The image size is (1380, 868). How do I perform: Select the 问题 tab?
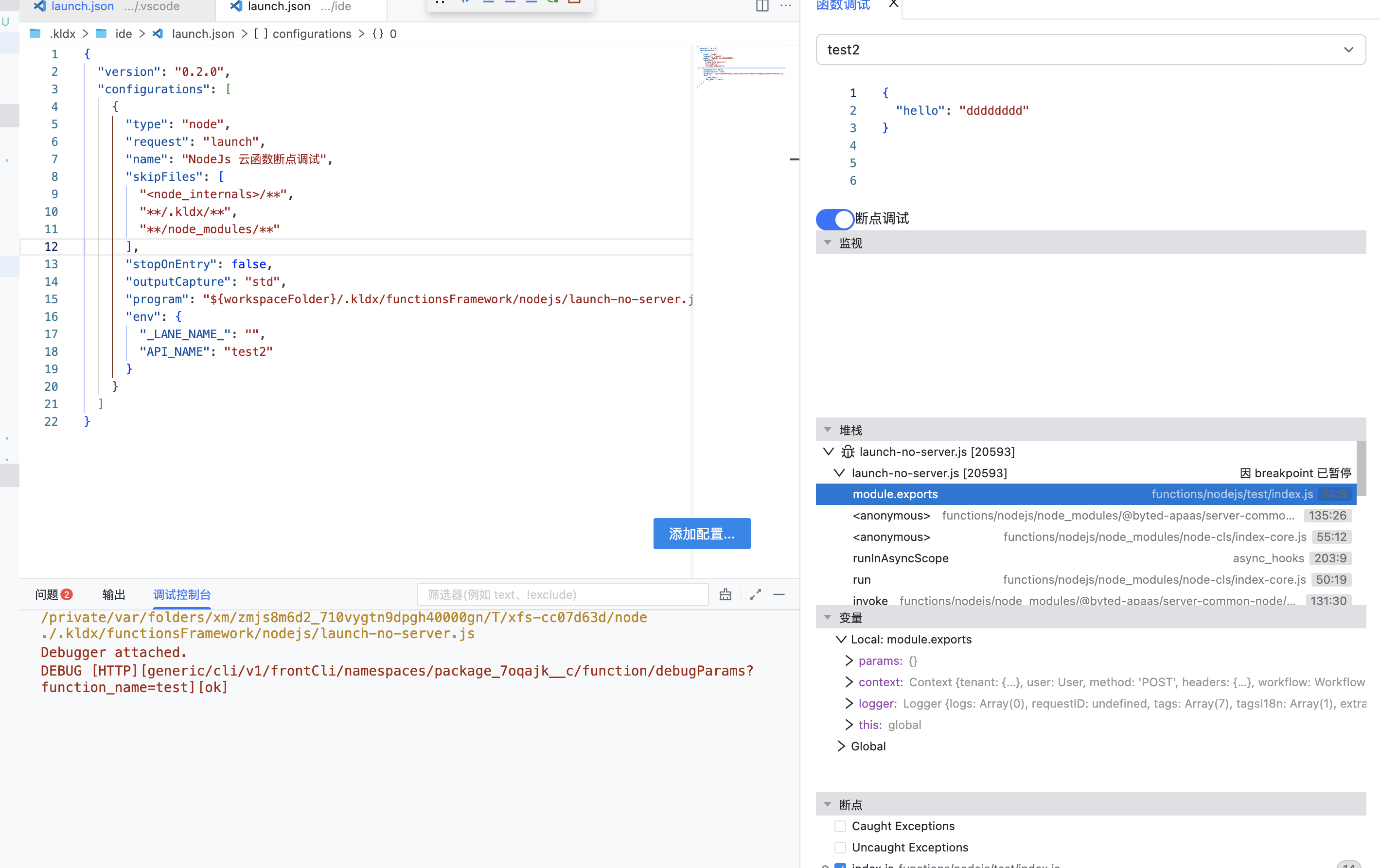tap(46, 595)
